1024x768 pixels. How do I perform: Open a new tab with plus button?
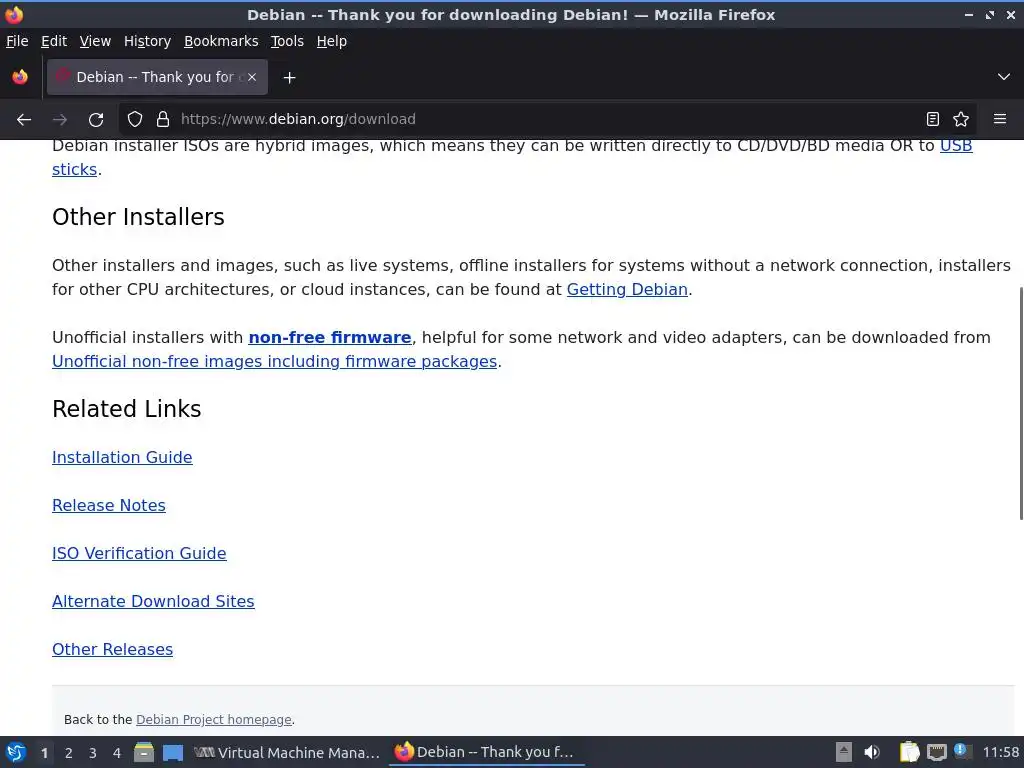click(289, 78)
